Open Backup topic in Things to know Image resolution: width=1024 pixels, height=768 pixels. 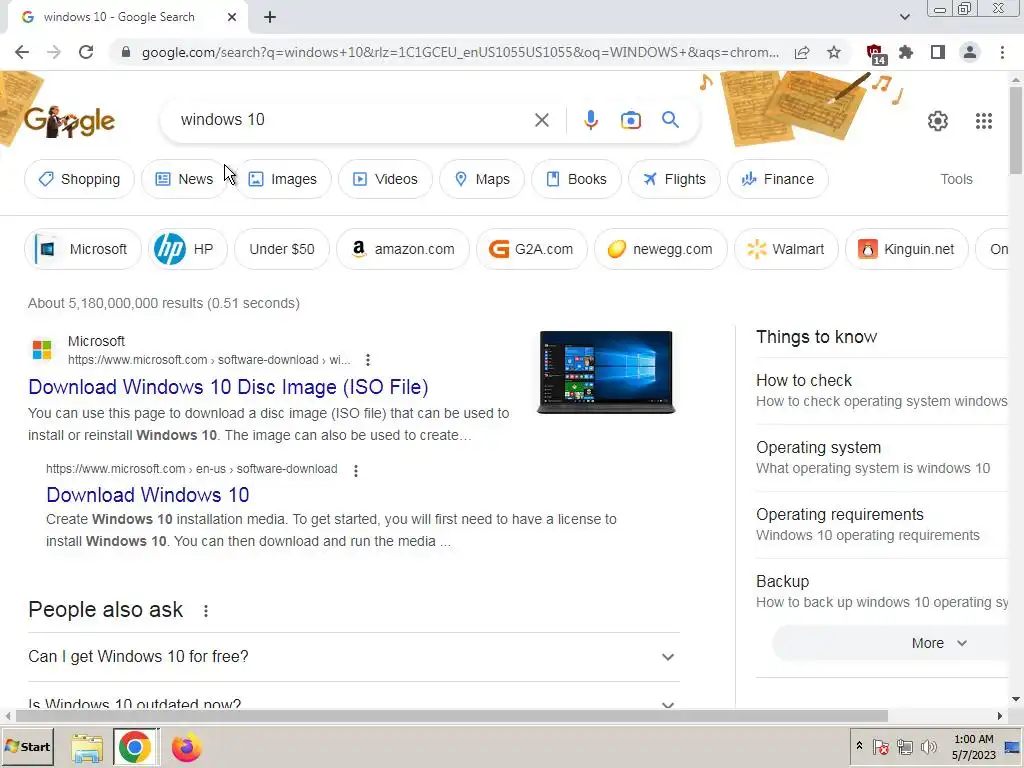pyautogui.click(x=882, y=592)
